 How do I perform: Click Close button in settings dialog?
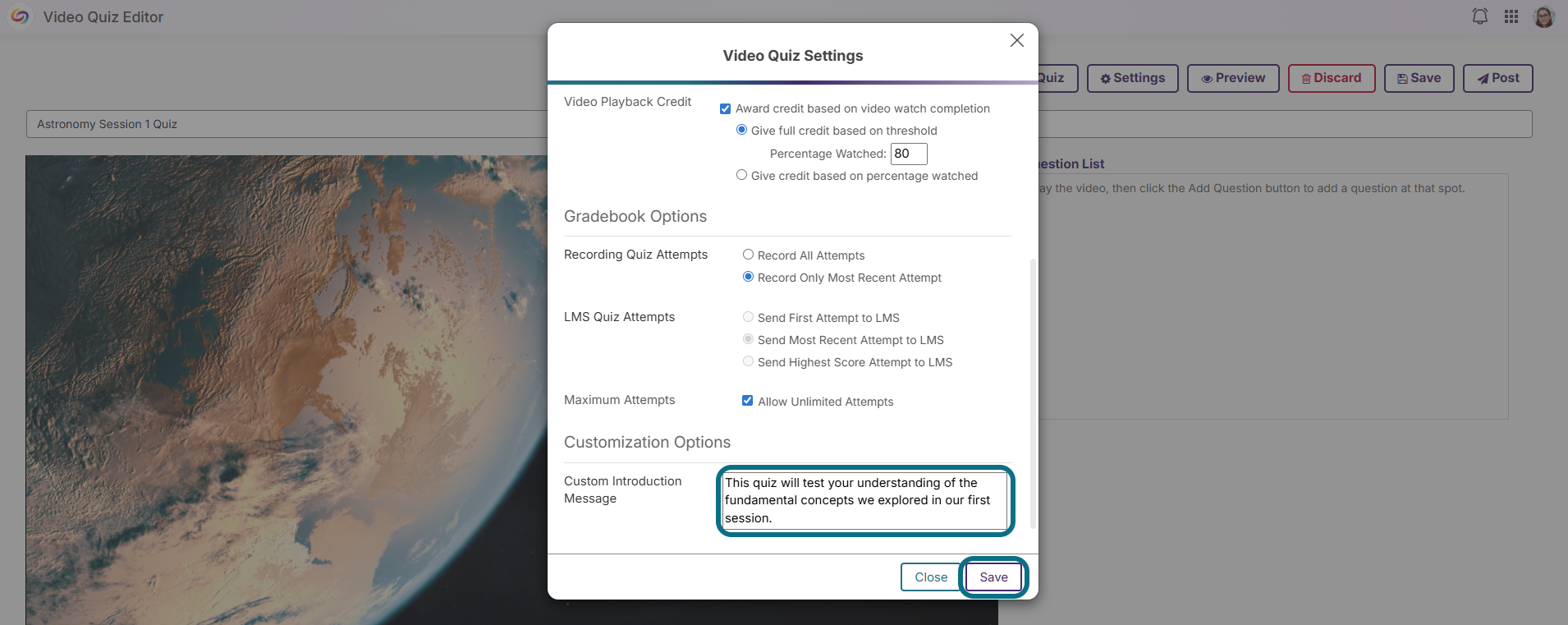(931, 577)
